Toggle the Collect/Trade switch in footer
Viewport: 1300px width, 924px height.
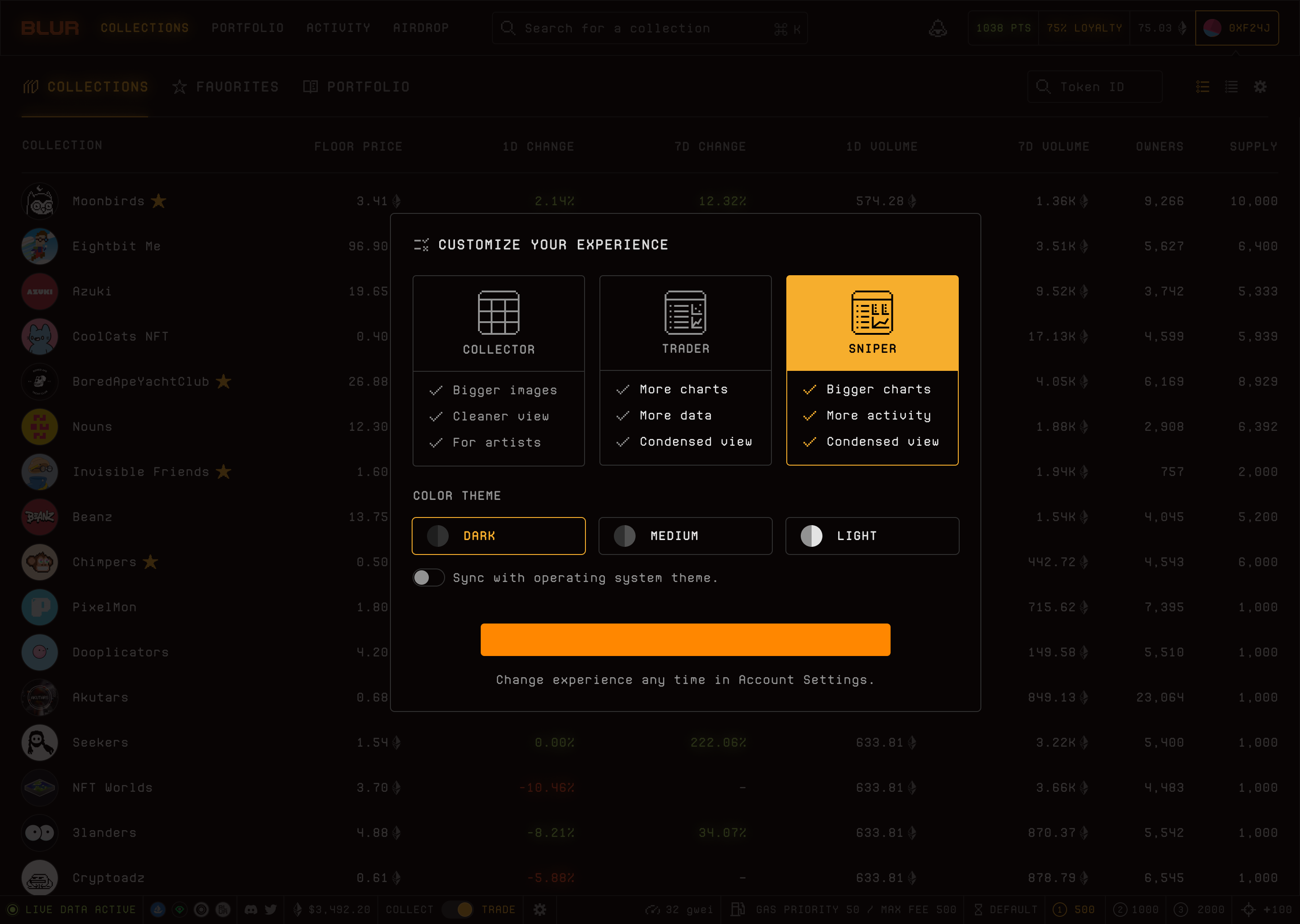click(x=458, y=910)
